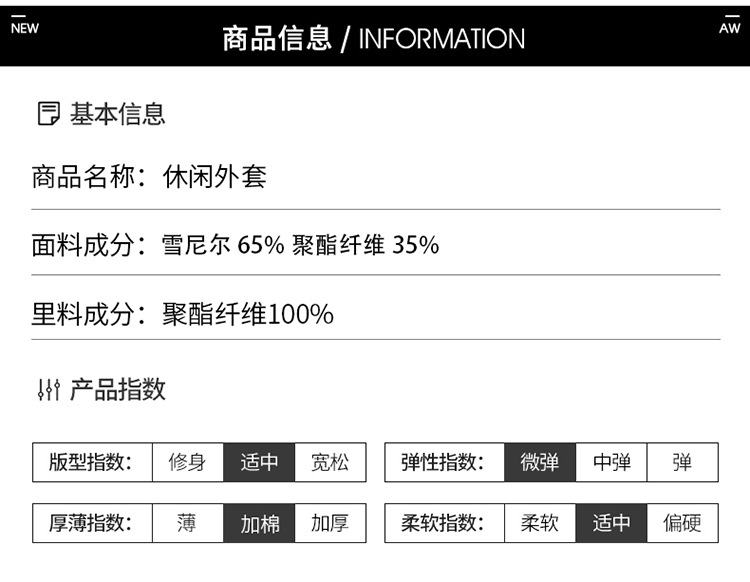
Task: Select 适中 softness option in 柔软指数
Action: click(x=611, y=522)
